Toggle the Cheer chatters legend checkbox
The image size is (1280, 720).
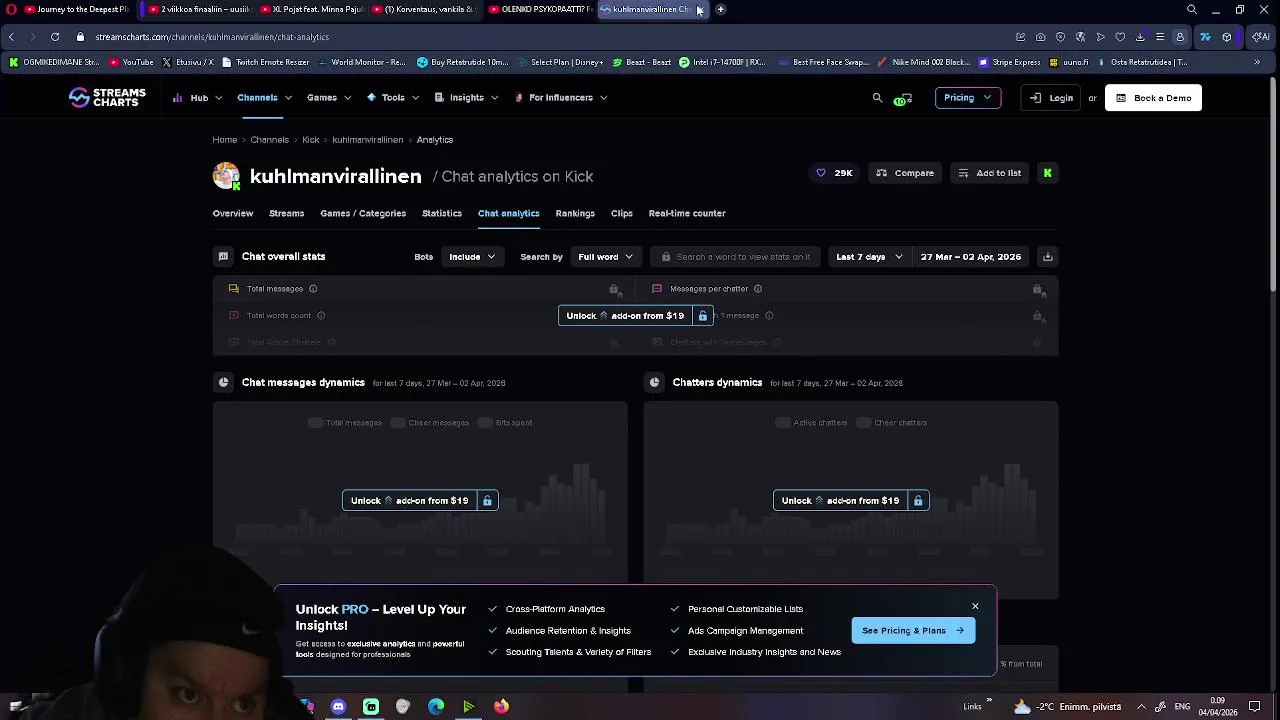click(x=864, y=423)
